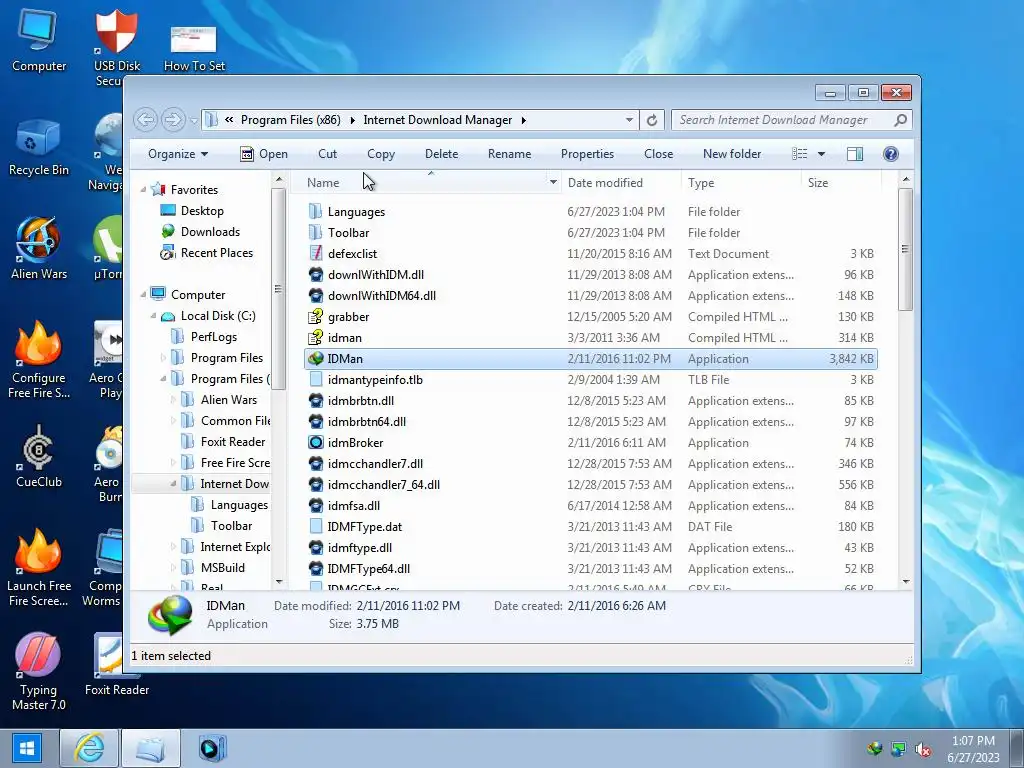The height and width of the screenshot is (768, 1024).
Task: Open the Organize dropdown menu
Action: click(x=178, y=153)
